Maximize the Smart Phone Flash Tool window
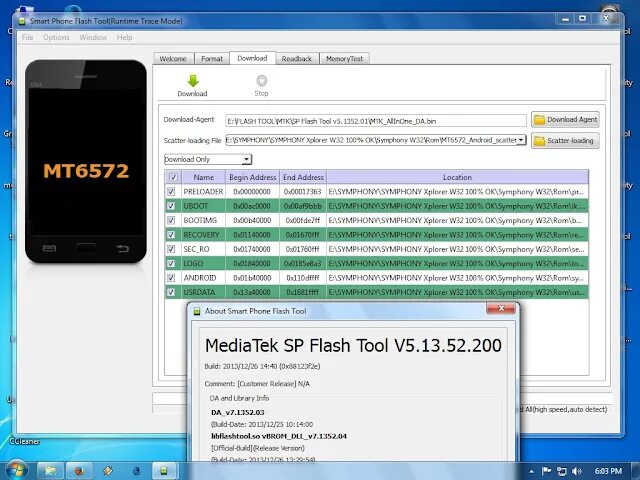The image size is (640, 480). click(582, 19)
